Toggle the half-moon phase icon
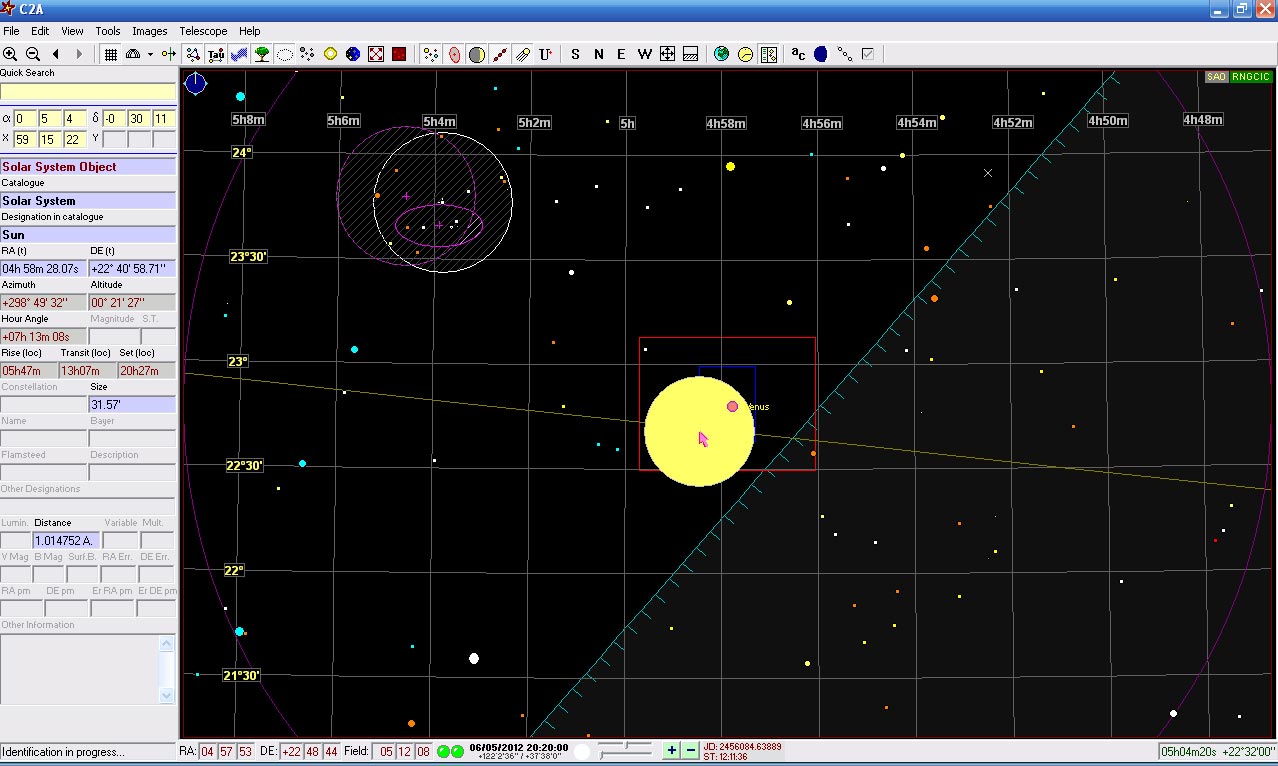The height and width of the screenshot is (766, 1278). pyautogui.click(x=477, y=54)
